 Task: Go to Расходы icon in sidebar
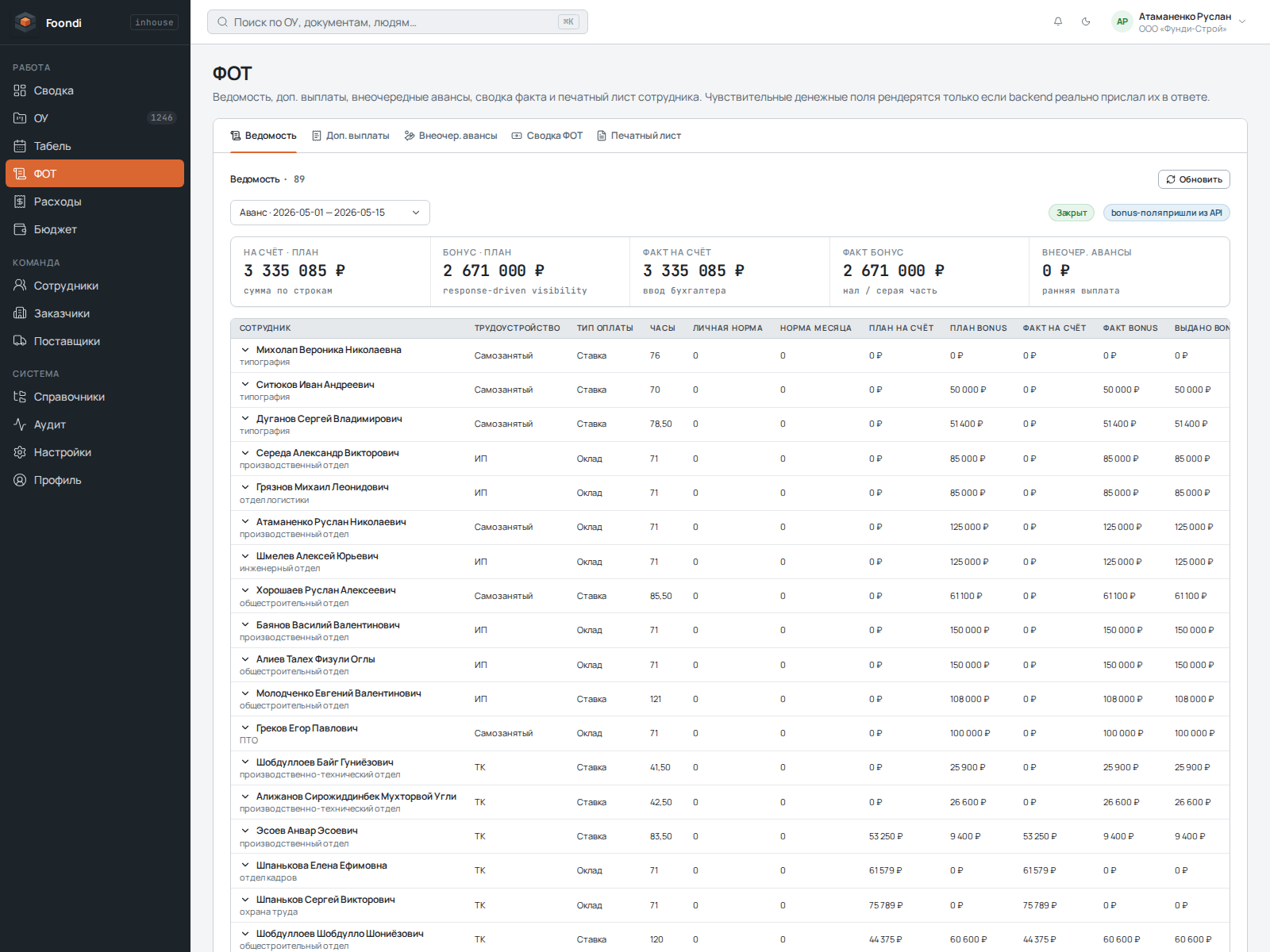20,202
